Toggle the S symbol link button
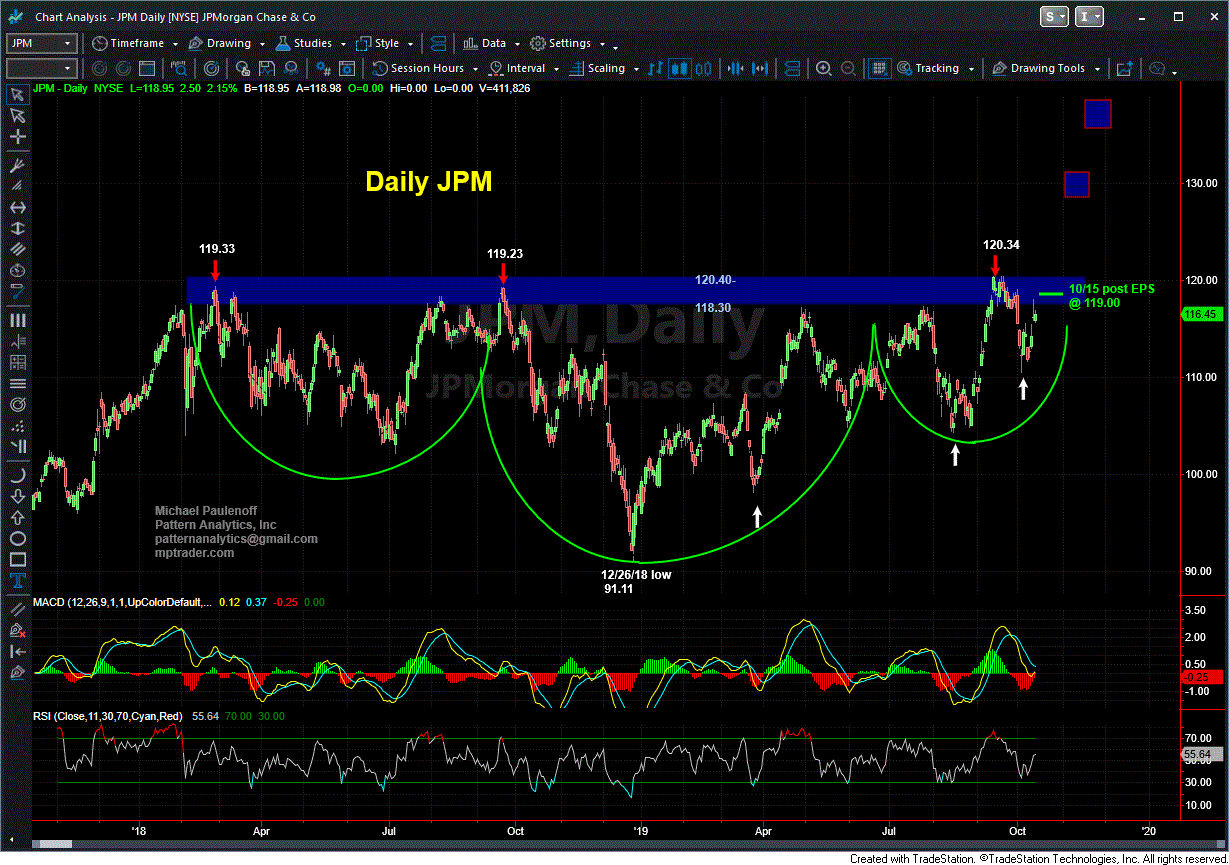 [1054, 17]
